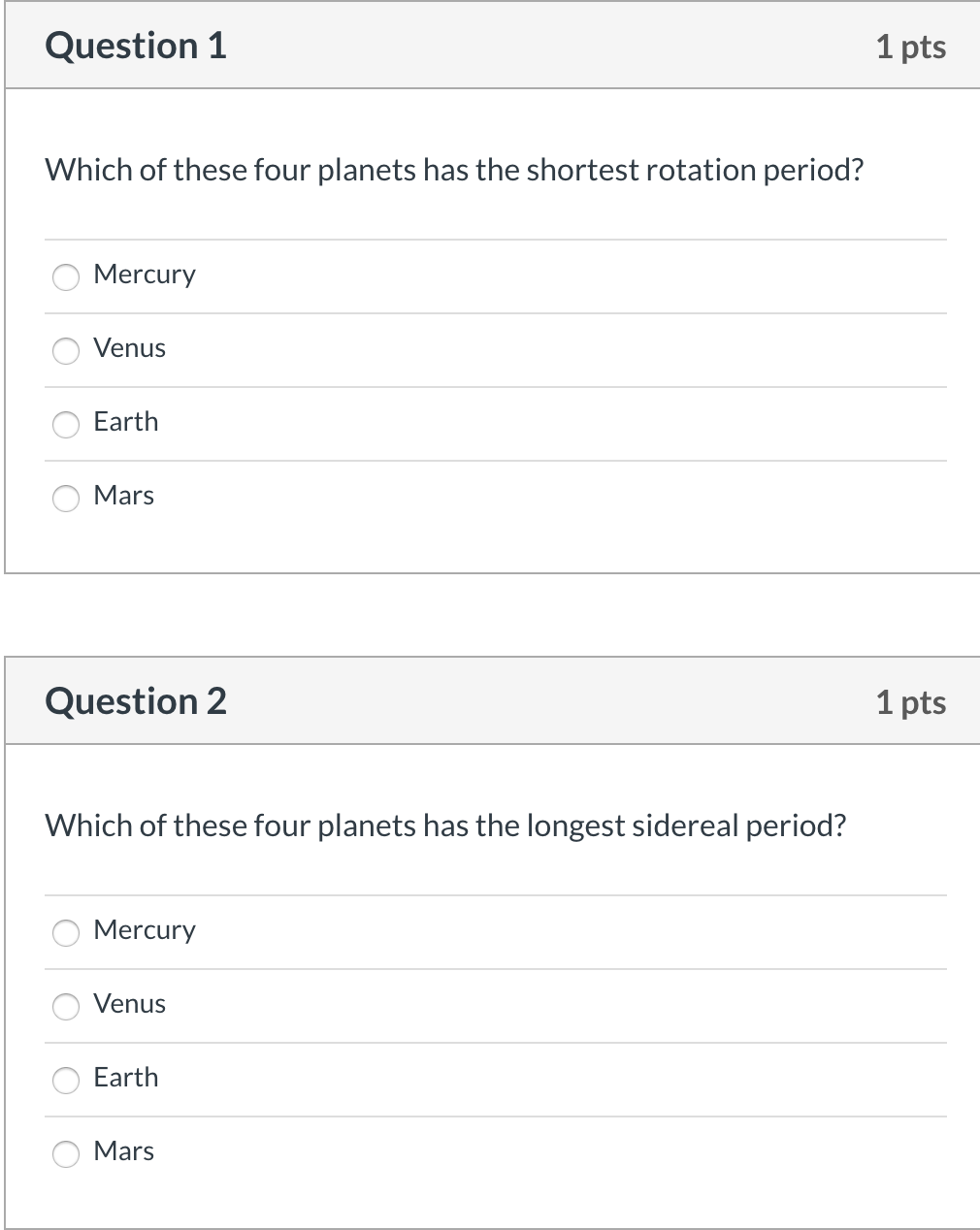This screenshot has height=1230, width=980.
Task: Click the Question 2 header
Action: tap(136, 700)
